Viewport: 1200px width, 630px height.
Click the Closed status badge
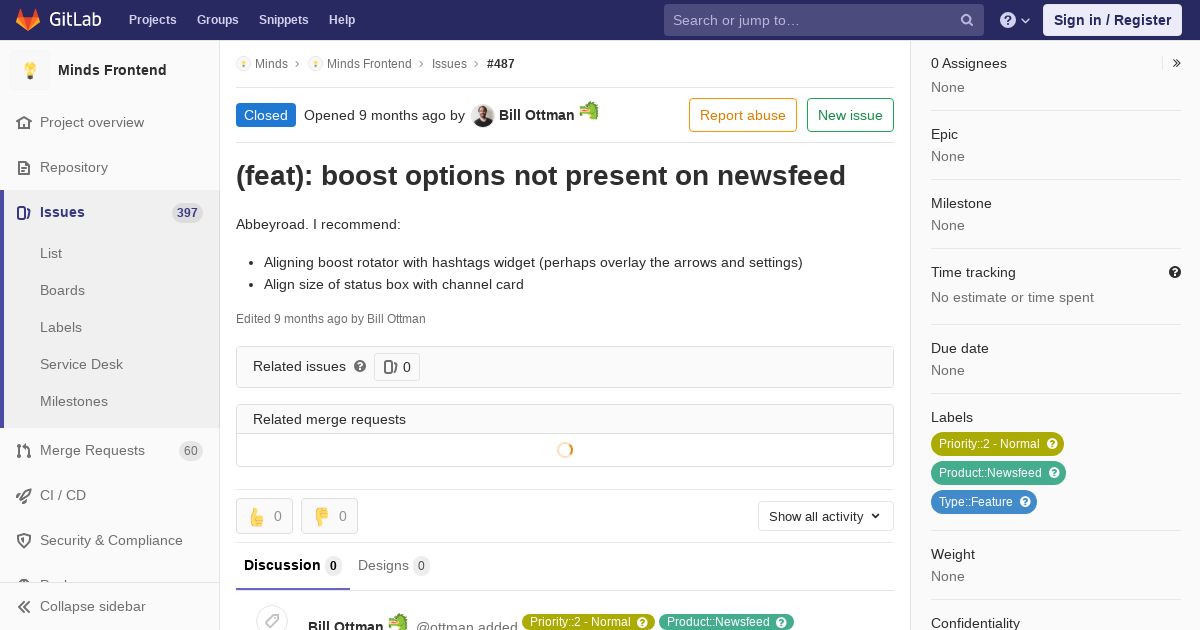click(266, 115)
